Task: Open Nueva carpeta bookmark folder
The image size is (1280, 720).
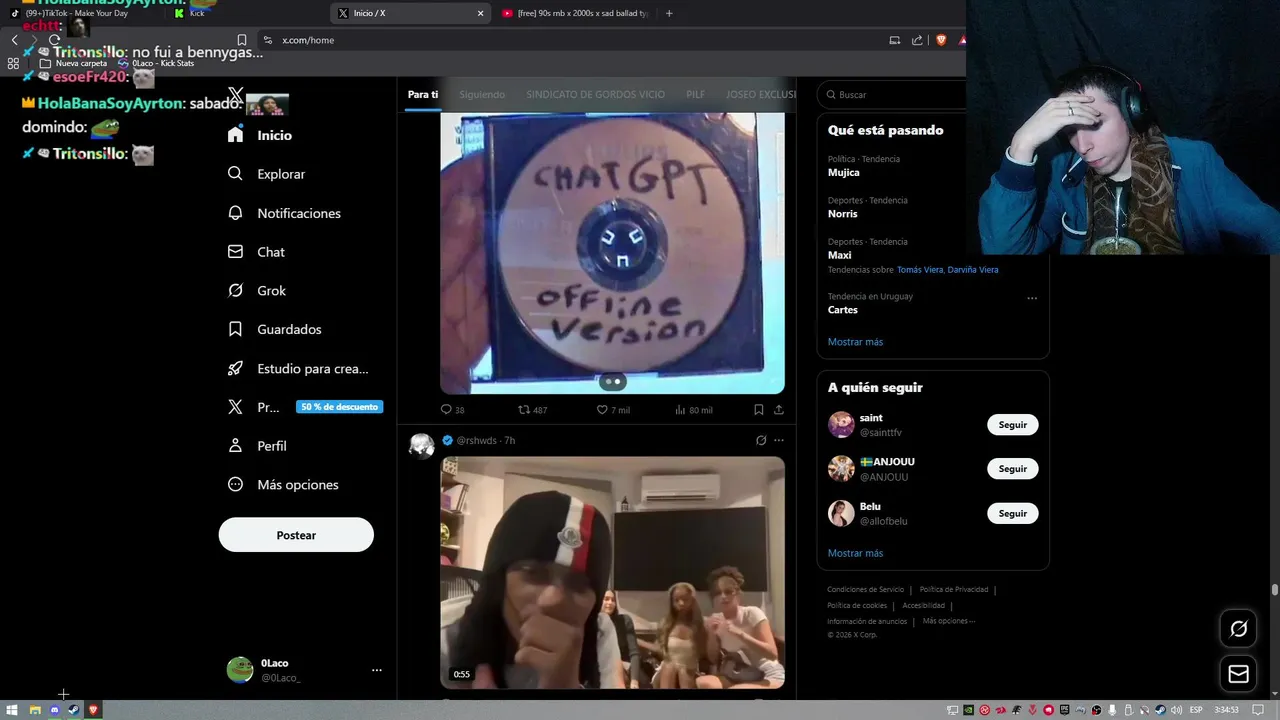Action: coord(73,63)
